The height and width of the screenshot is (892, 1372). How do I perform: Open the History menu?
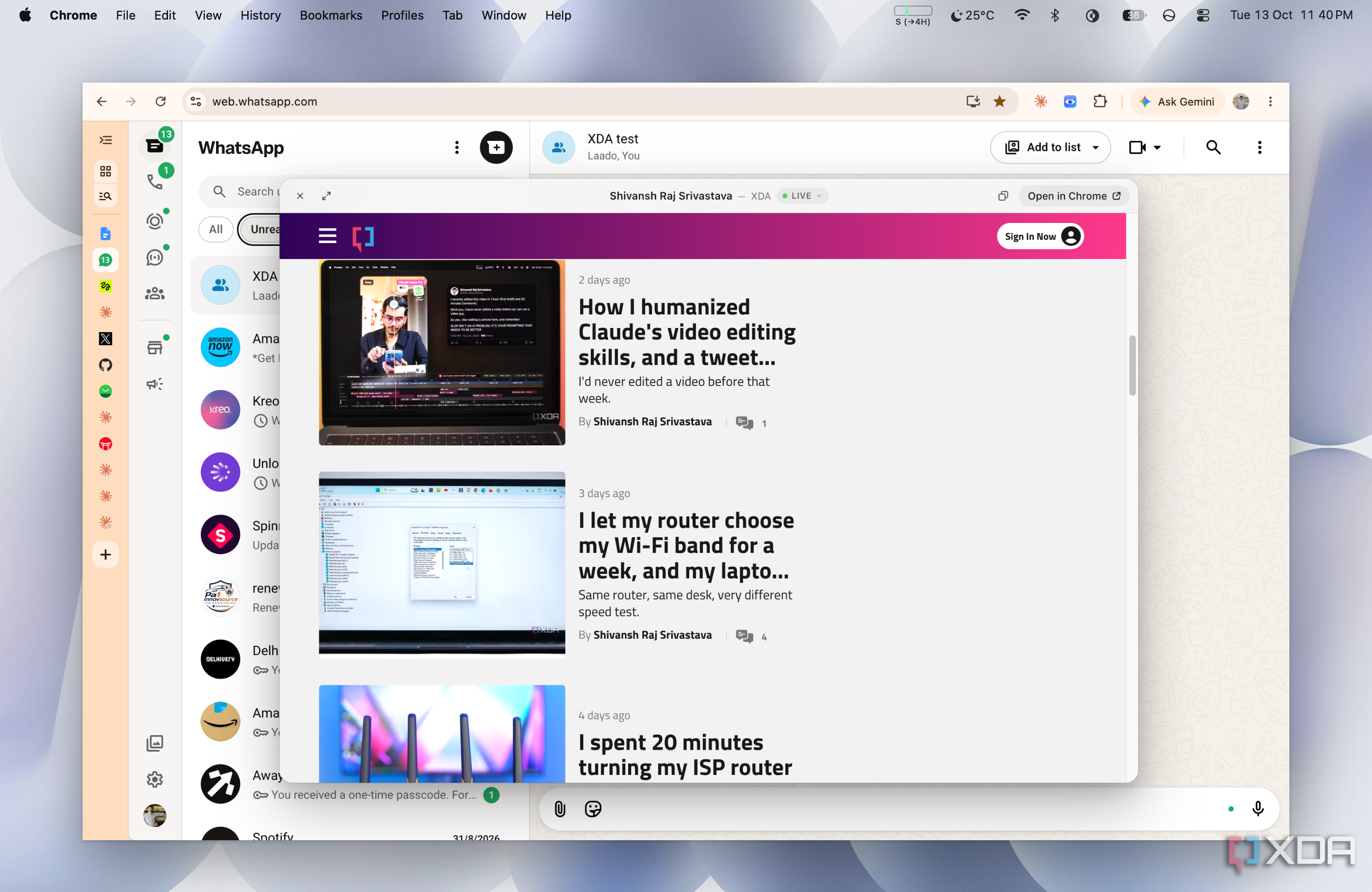[260, 15]
